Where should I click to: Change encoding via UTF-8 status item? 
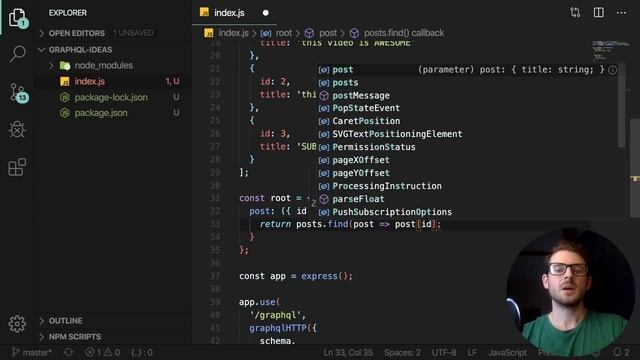(x=444, y=352)
